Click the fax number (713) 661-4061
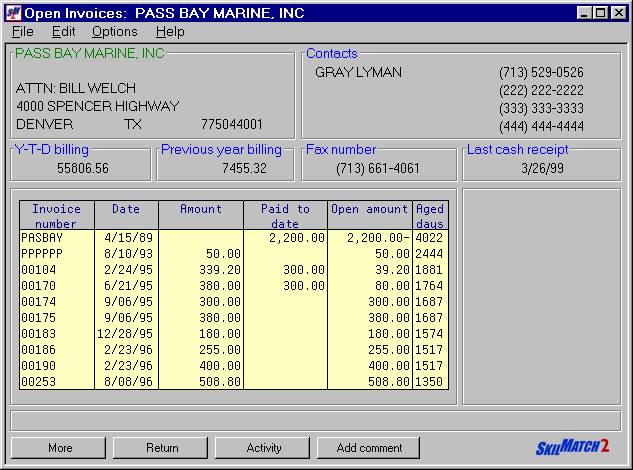This screenshot has width=633, height=470. 378,168
